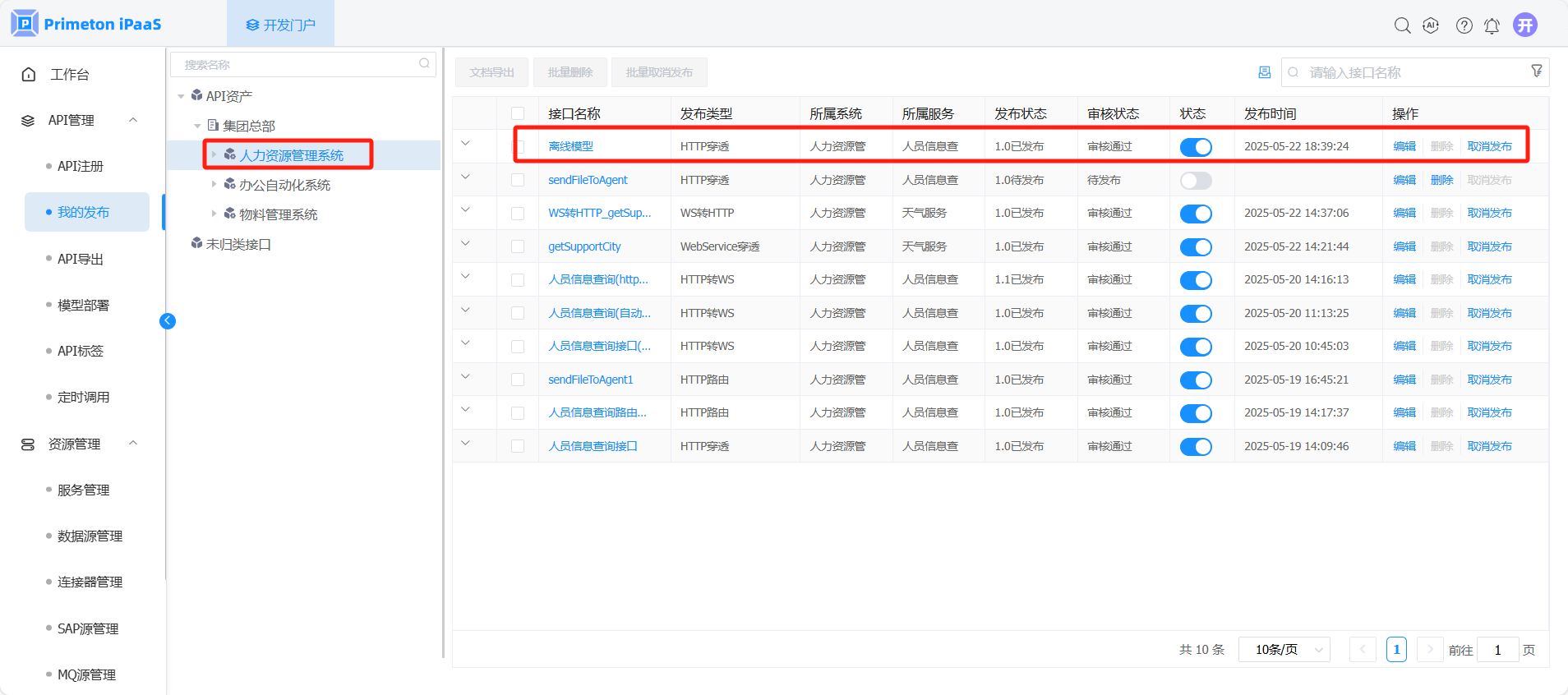Open the AI assistant icon in header

1431,25
